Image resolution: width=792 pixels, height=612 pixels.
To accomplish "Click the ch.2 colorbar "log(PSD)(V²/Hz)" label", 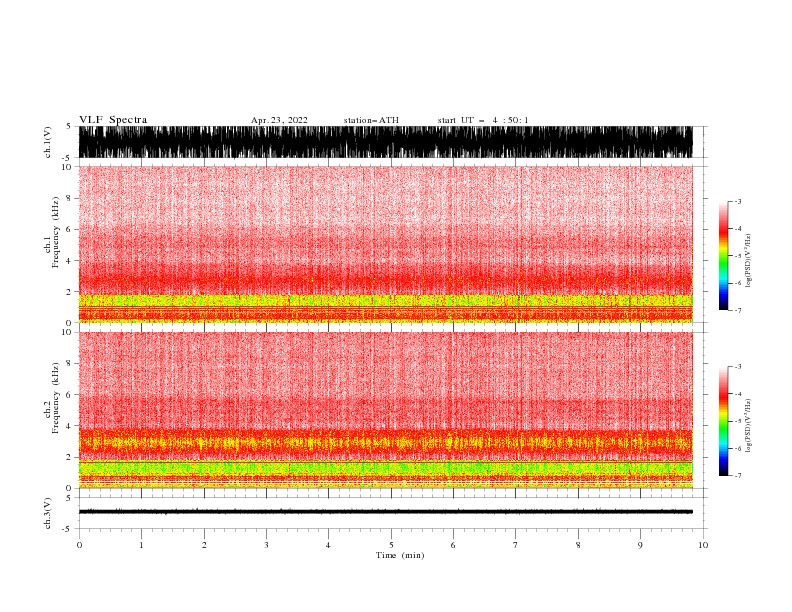I will pos(748,425).
